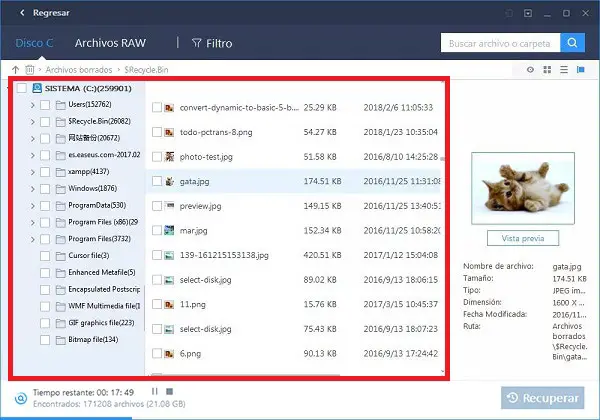Expand the Program Files (x86) folder

(33, 222)
